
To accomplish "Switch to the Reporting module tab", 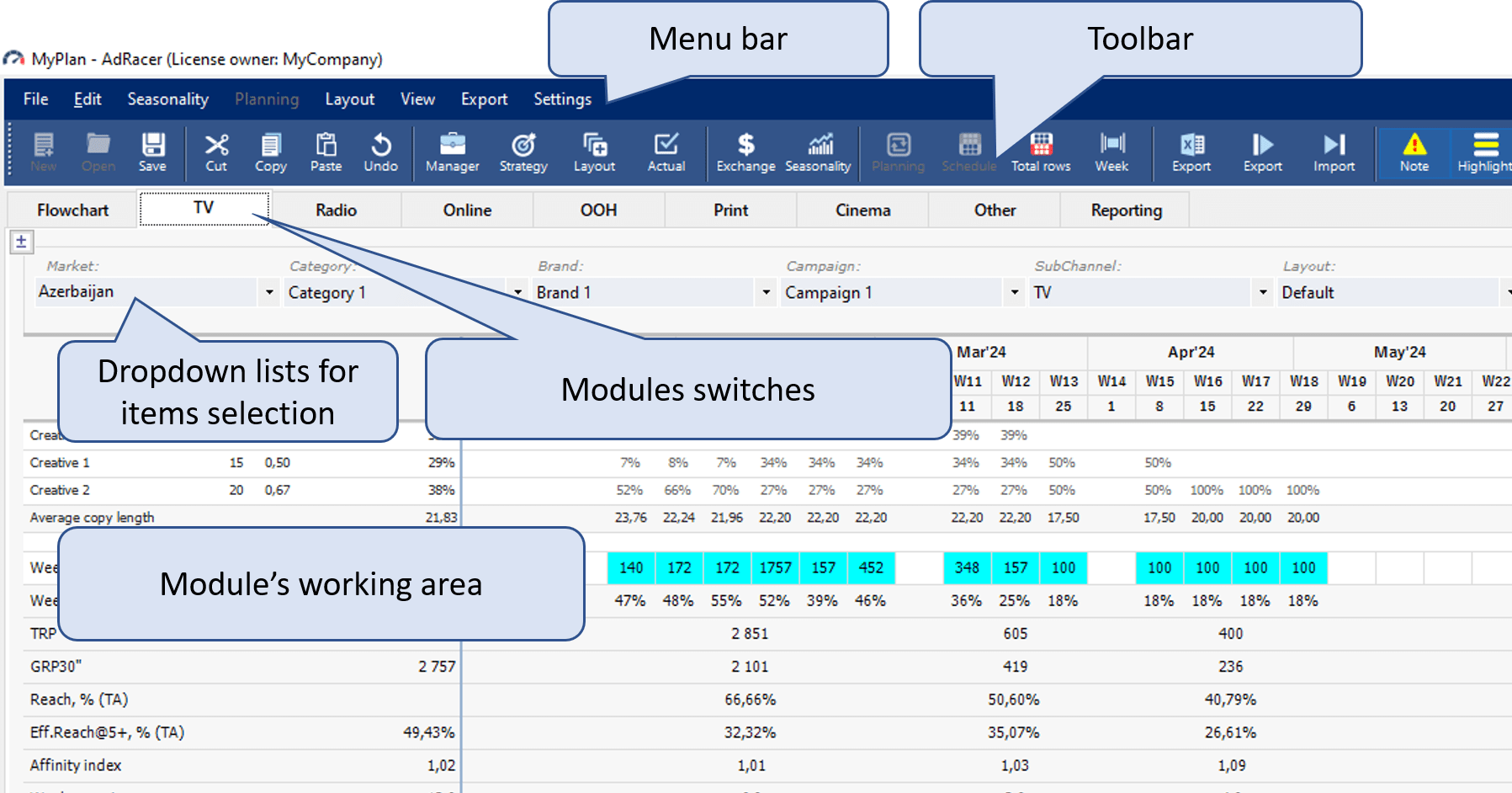I will coord(1126,210).
